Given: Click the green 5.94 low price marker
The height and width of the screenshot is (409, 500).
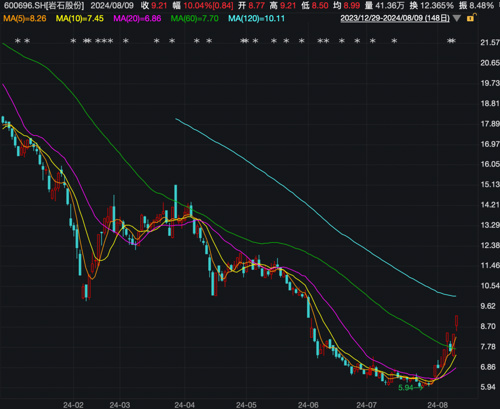Looking at the screenshot, I should (x=406, y=388).
